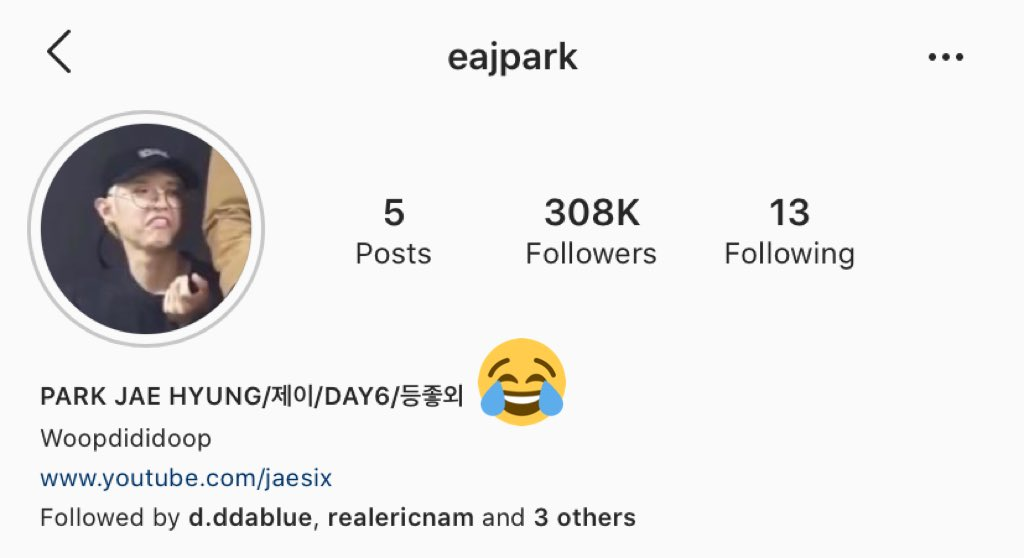Tap the Following label under 13
This screenshot has height=558, width=1024.
[790, 255]
